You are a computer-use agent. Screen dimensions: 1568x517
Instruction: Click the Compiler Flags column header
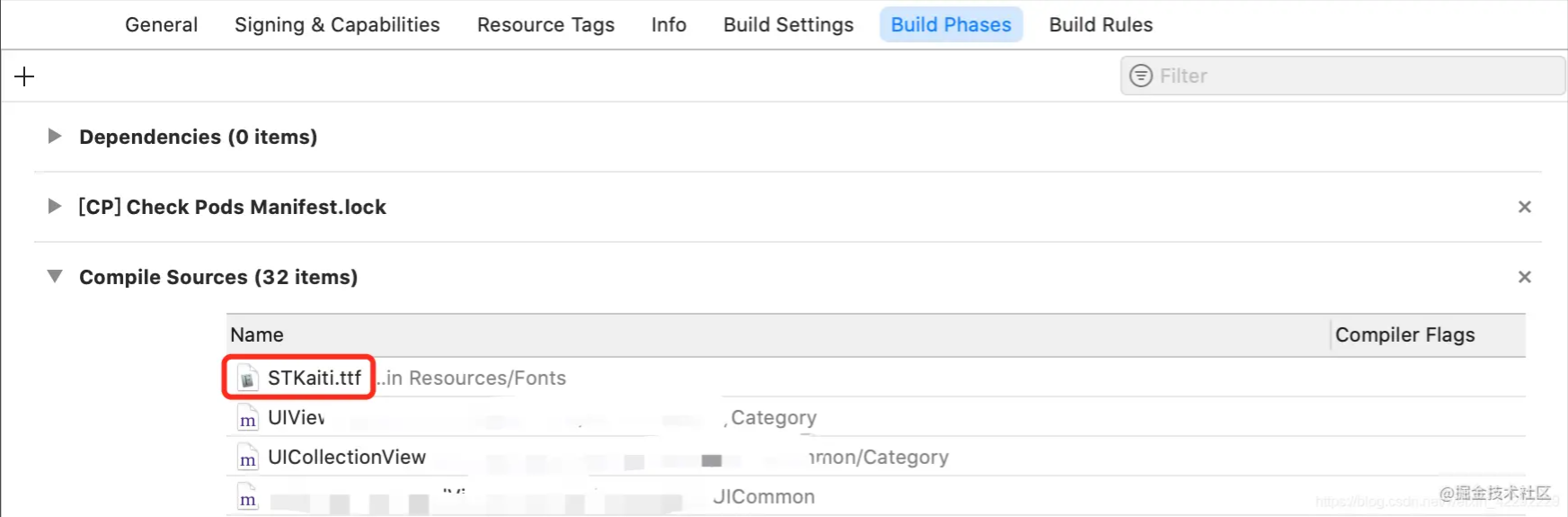1404,335
